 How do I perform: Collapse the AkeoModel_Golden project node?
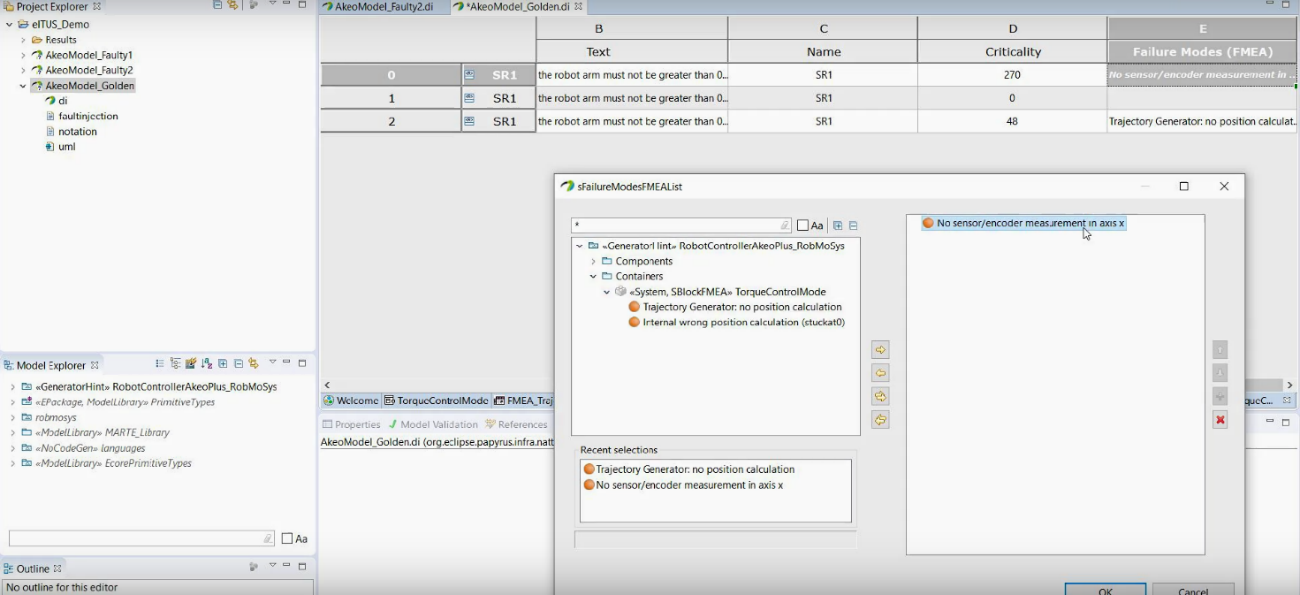(x=23, y=86)
